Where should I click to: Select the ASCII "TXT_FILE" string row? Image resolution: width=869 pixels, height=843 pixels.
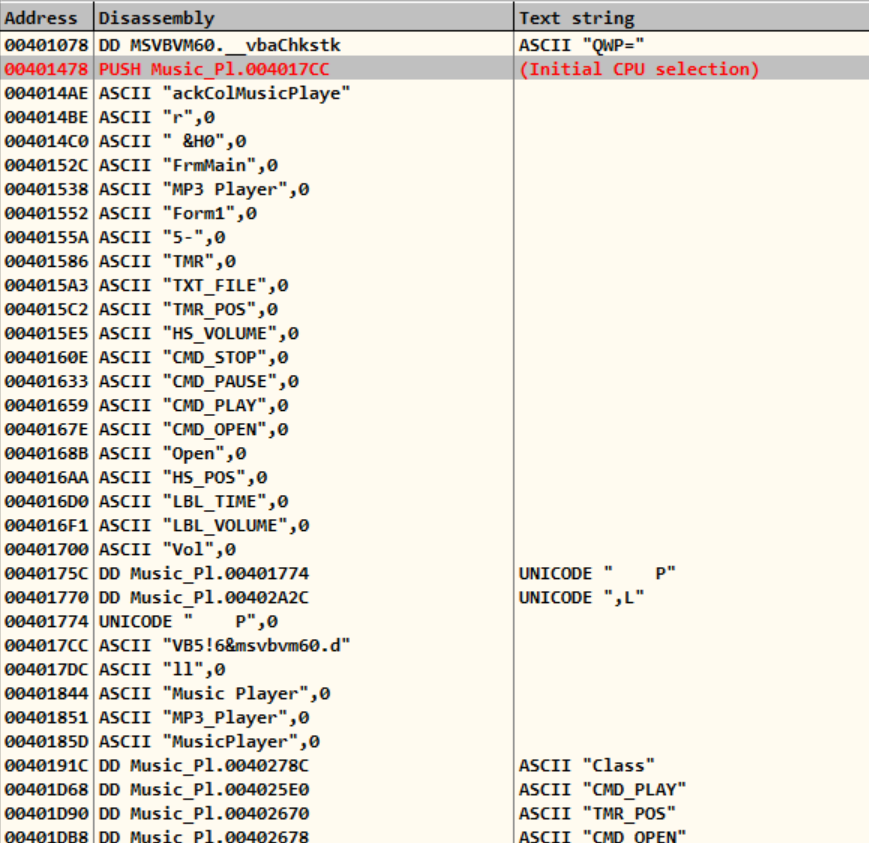click(x=434, y=285)
